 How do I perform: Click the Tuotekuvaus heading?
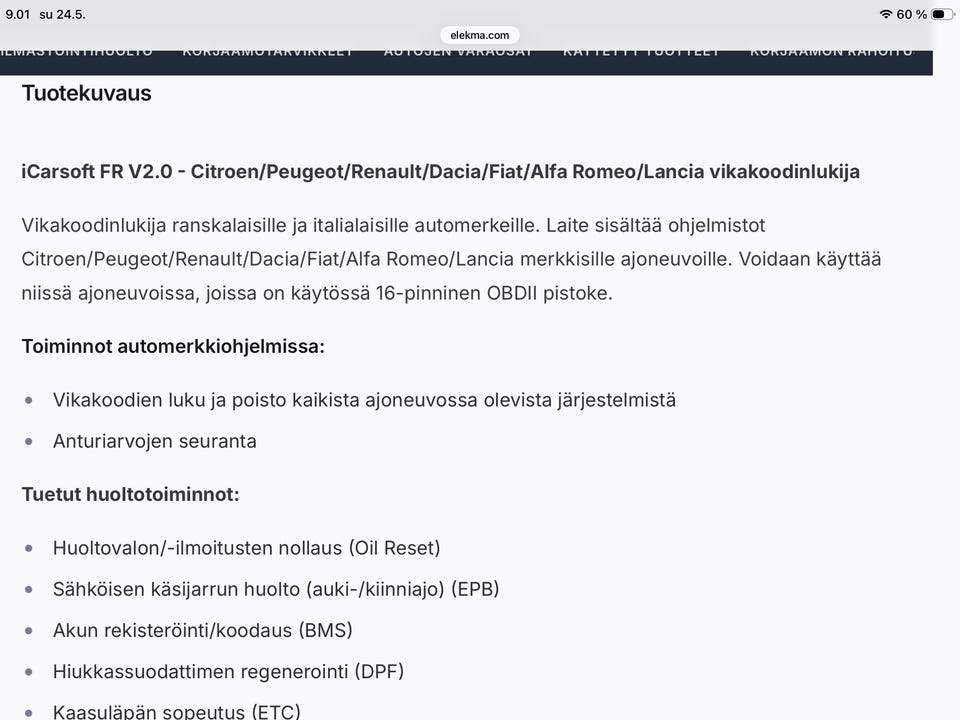86,93
